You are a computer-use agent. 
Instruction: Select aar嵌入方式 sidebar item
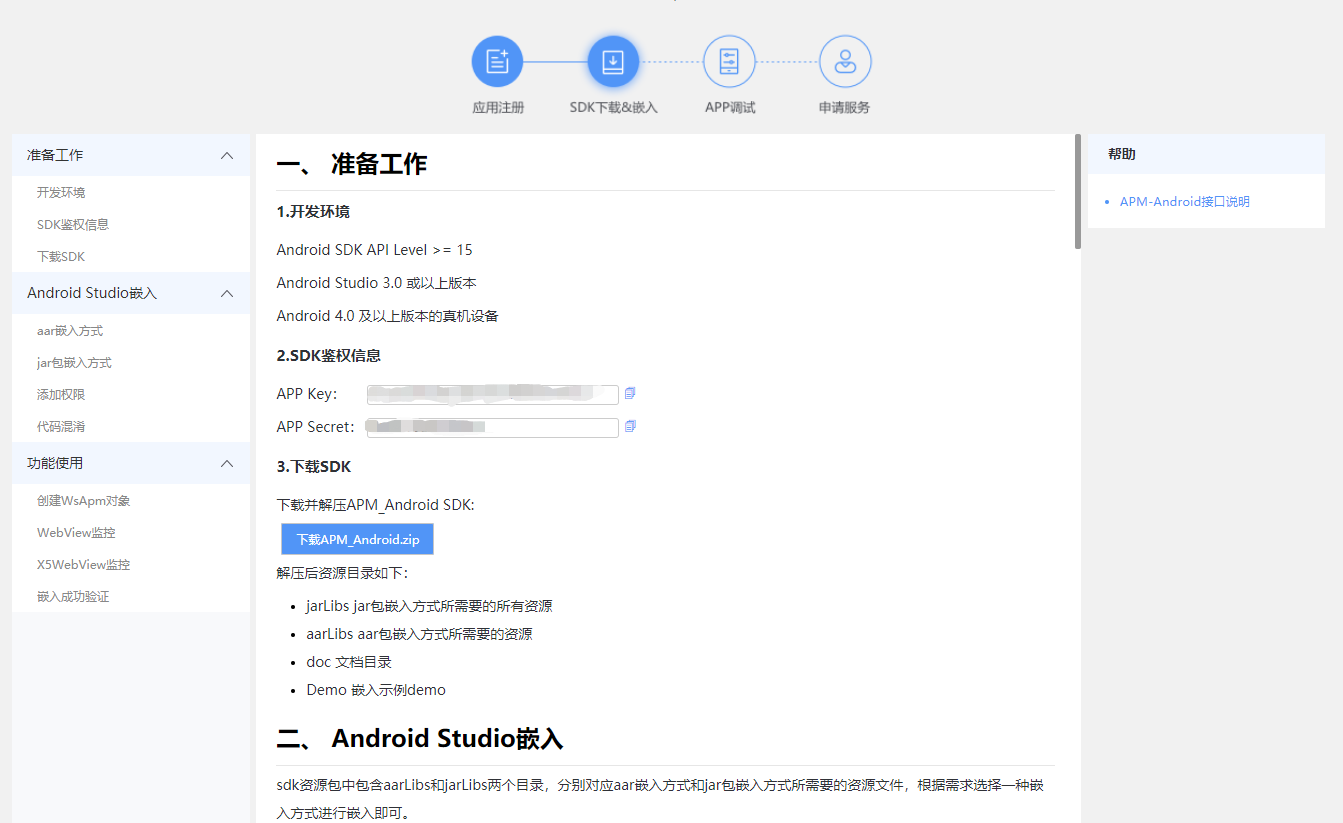coord(70,330)
